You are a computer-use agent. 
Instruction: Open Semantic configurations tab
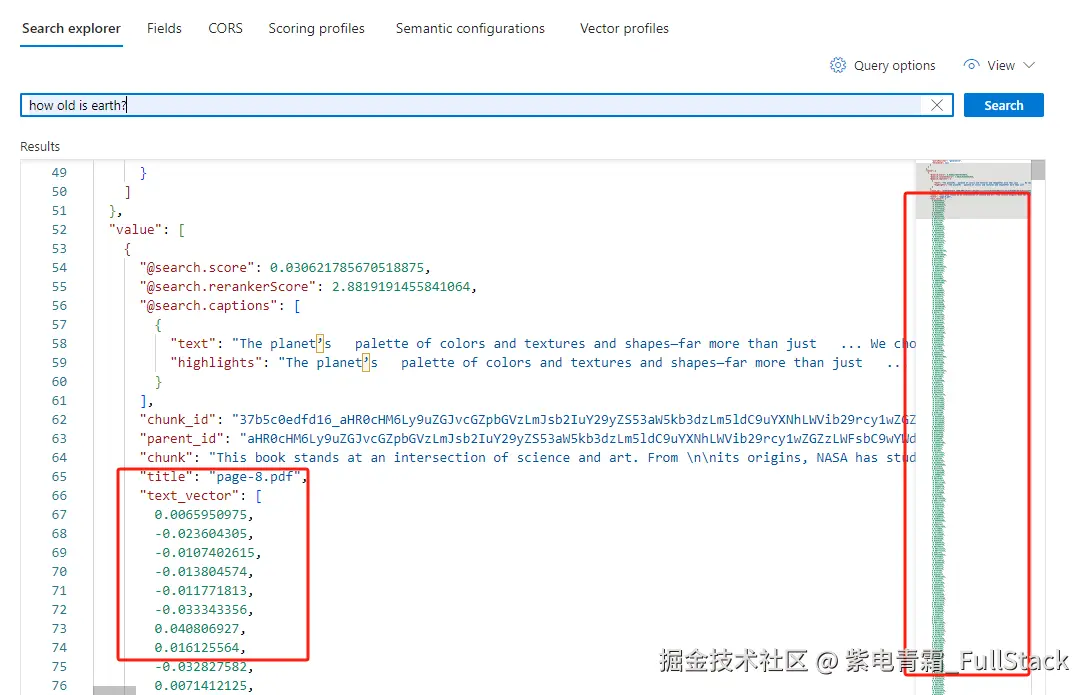pos(470,28)
